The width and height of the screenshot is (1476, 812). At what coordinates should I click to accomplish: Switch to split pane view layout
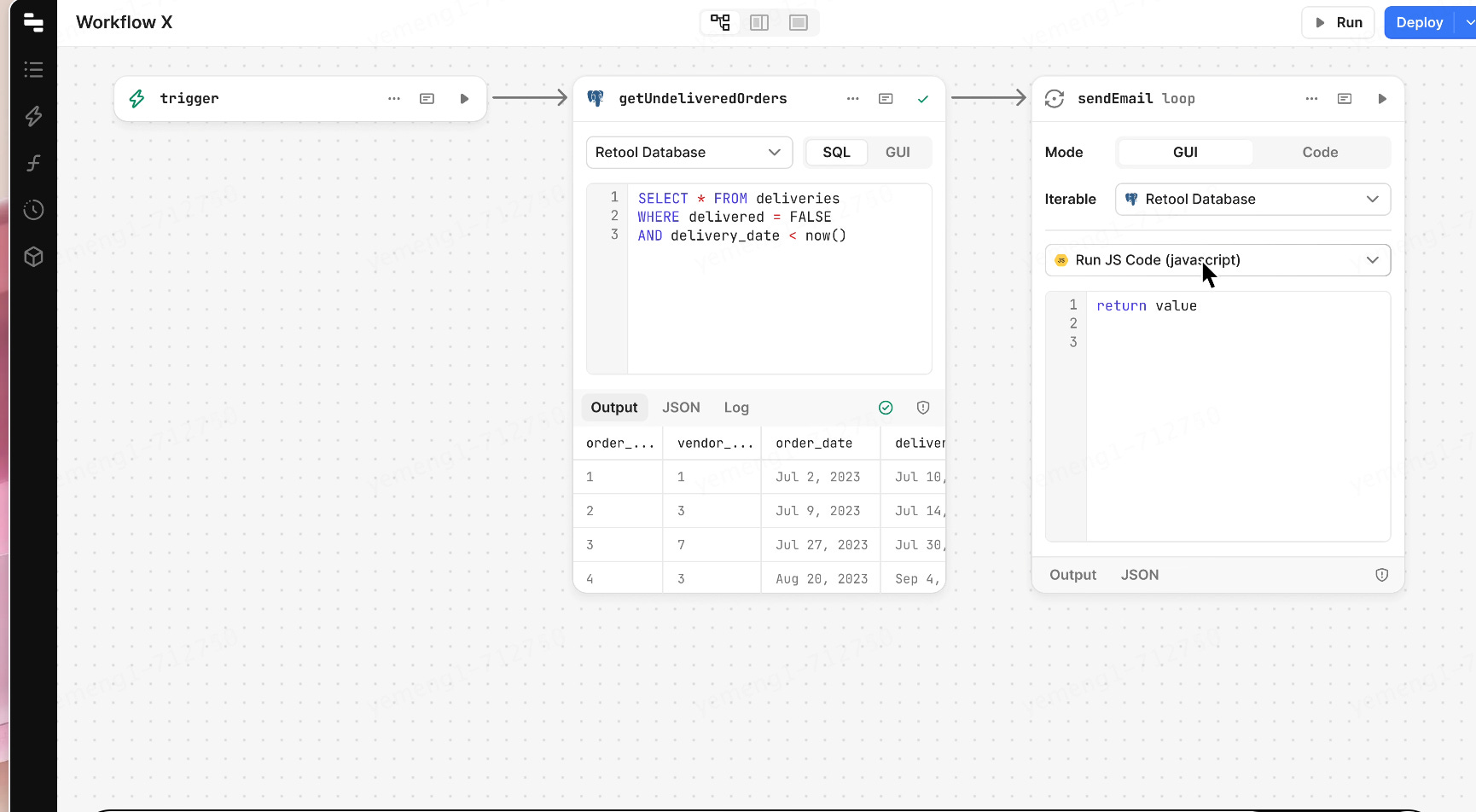[x=759, y=22]
